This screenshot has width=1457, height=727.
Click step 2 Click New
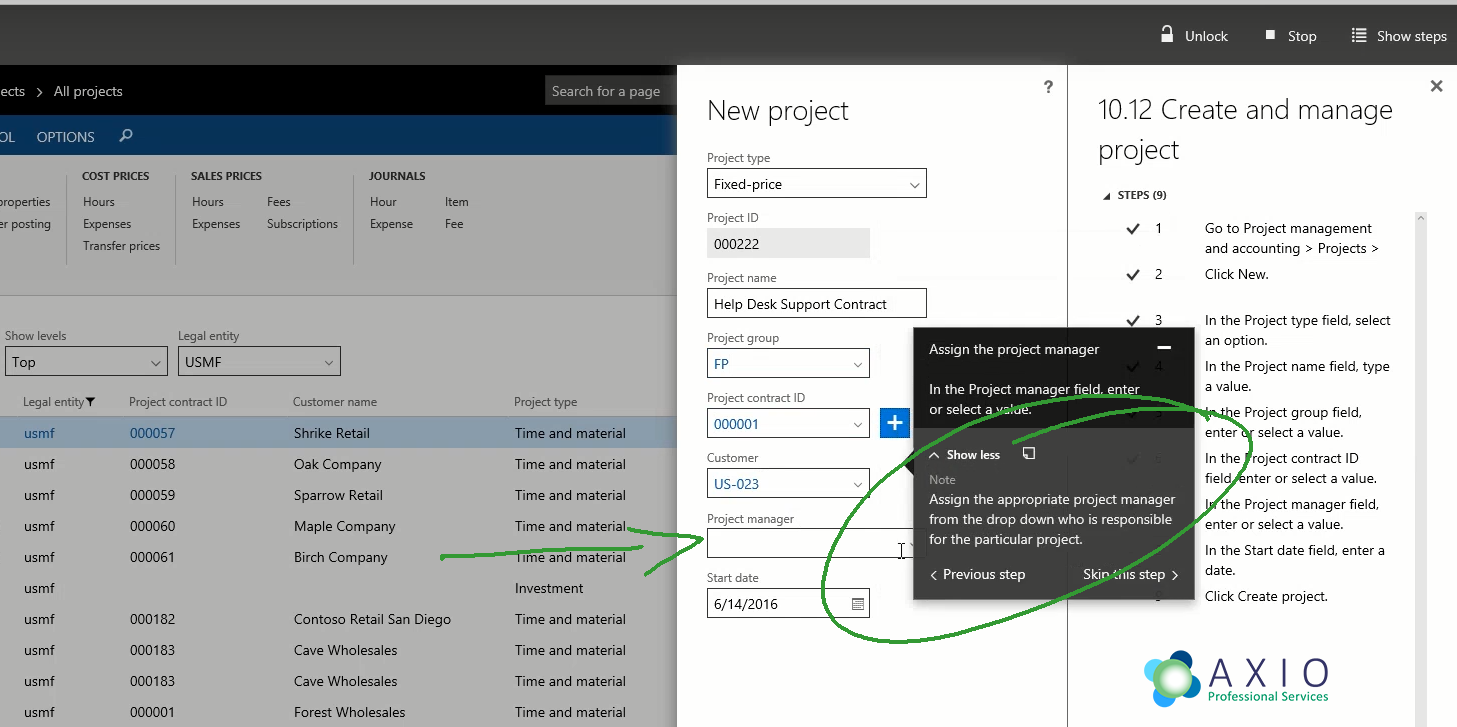[1236, 274]
